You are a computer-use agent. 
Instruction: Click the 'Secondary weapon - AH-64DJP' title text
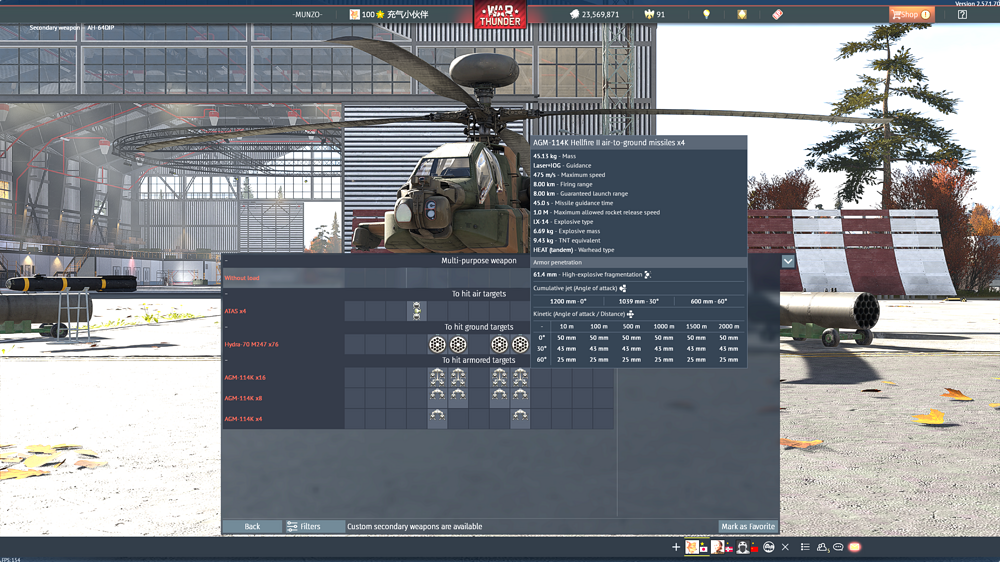[71, 28]
